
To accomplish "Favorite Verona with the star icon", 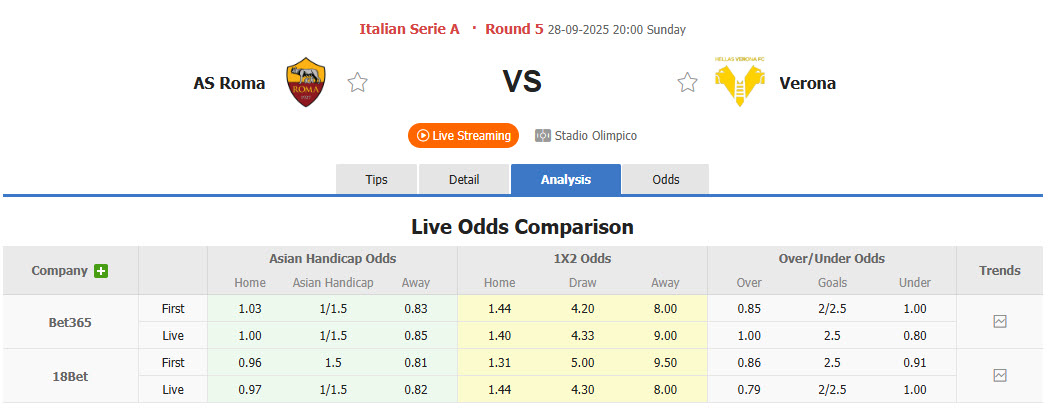I will point(687,83).
